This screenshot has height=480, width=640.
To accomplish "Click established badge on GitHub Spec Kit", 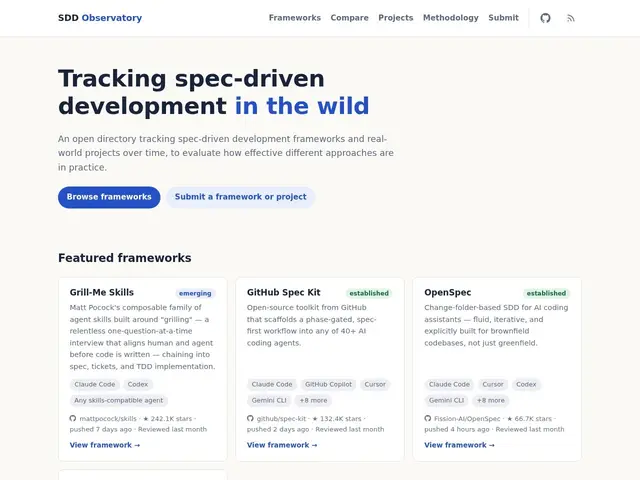I will point(369,293).
